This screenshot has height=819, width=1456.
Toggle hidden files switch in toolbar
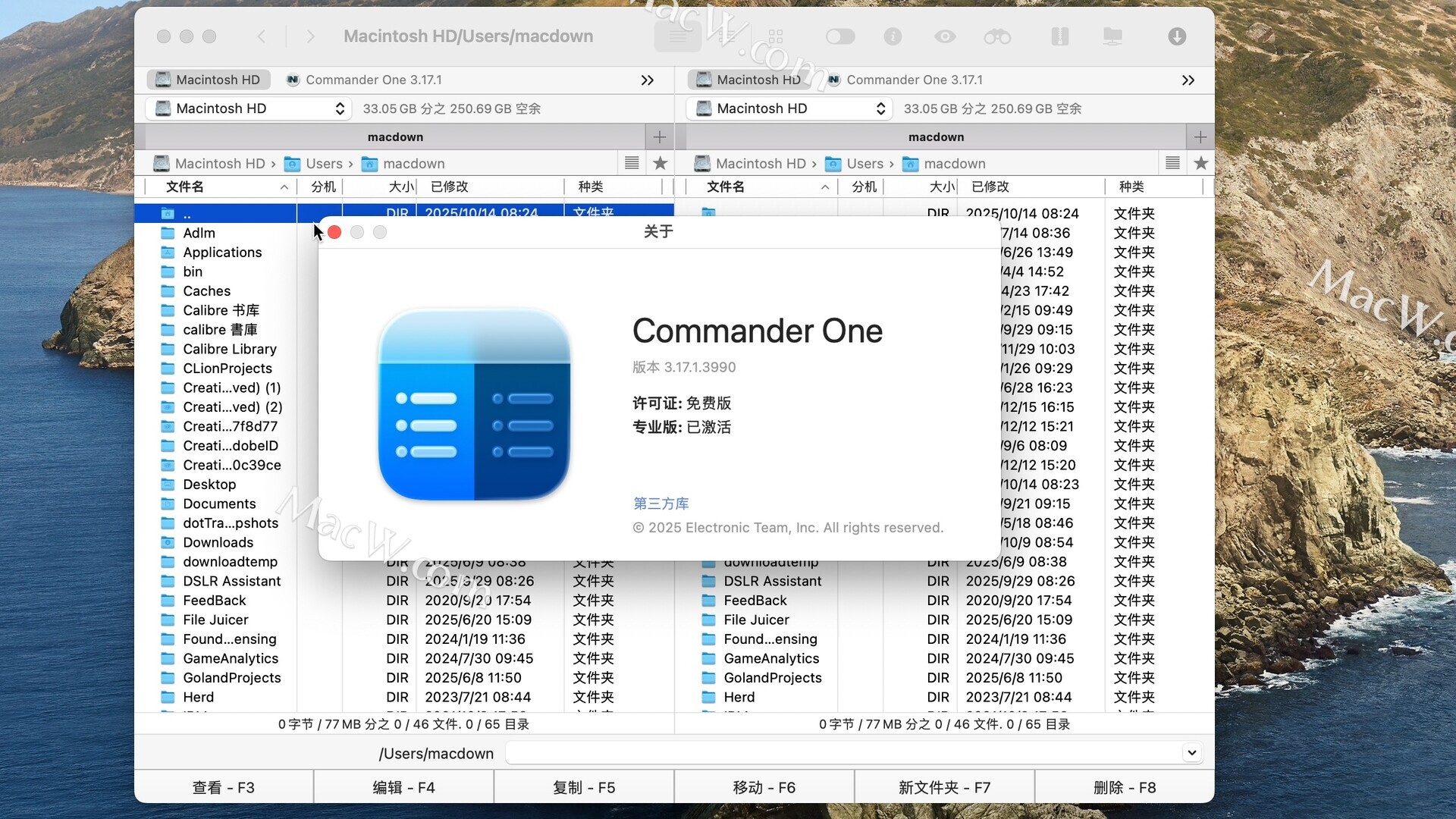coord(840,36)
